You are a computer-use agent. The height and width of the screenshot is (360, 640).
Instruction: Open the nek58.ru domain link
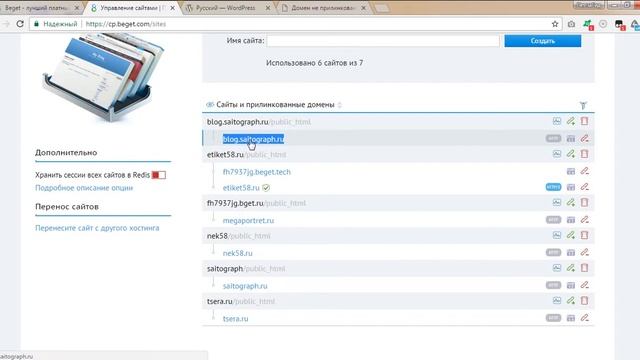point(238,253)
